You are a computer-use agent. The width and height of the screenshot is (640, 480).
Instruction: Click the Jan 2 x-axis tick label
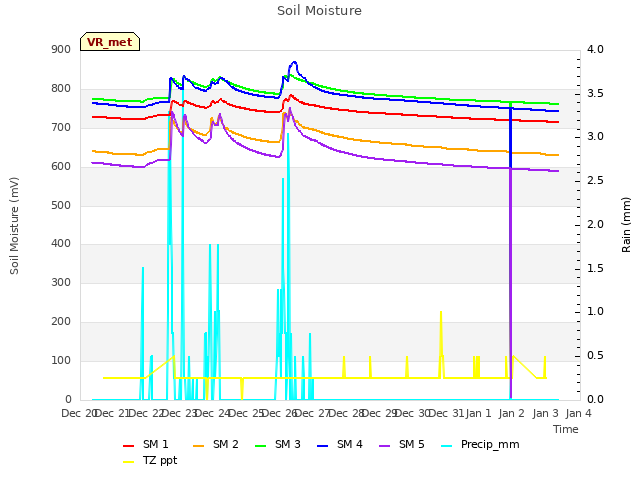pyautogui.click(x=511, y=413)
